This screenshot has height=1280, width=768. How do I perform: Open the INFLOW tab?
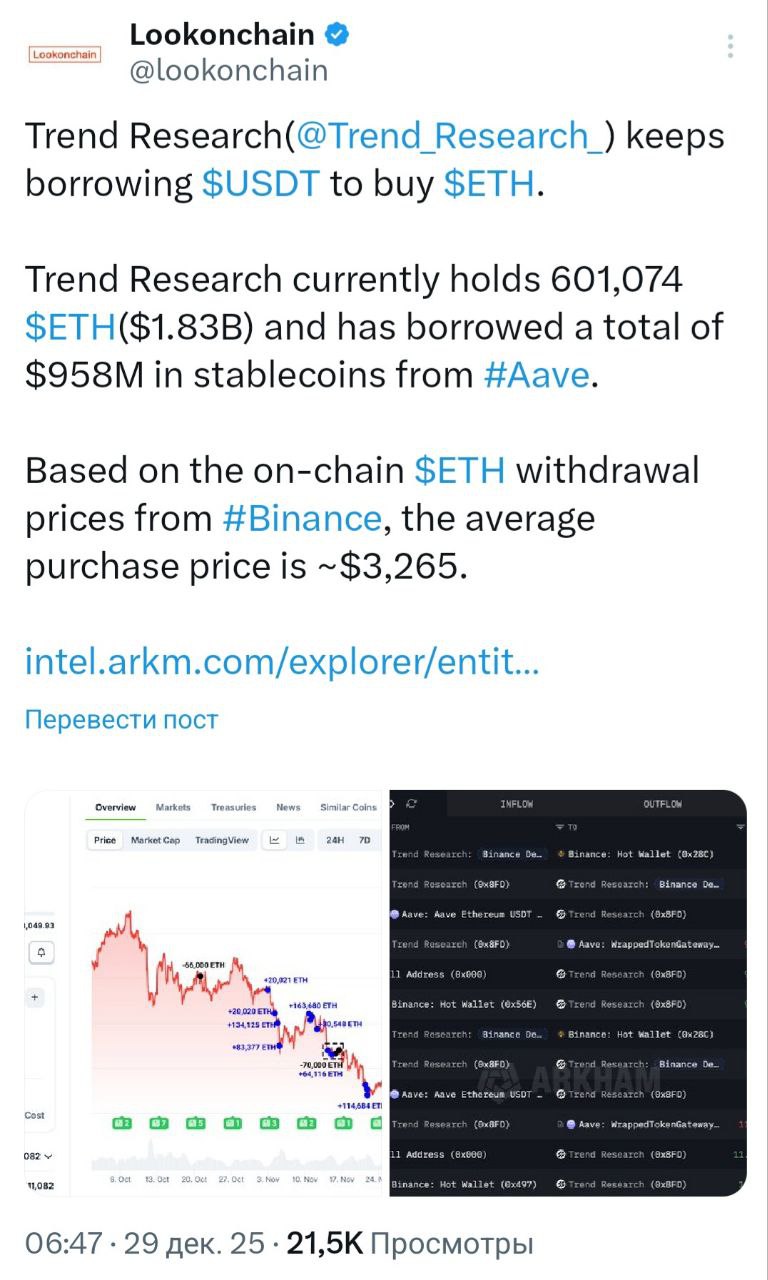[x=516, y=804]
